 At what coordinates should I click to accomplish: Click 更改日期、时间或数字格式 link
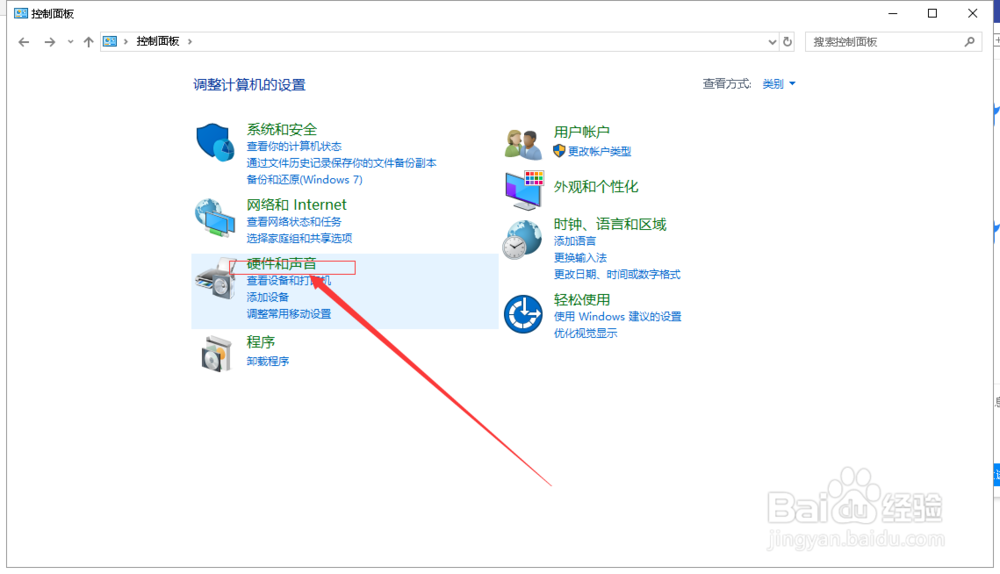coord(617,274)
